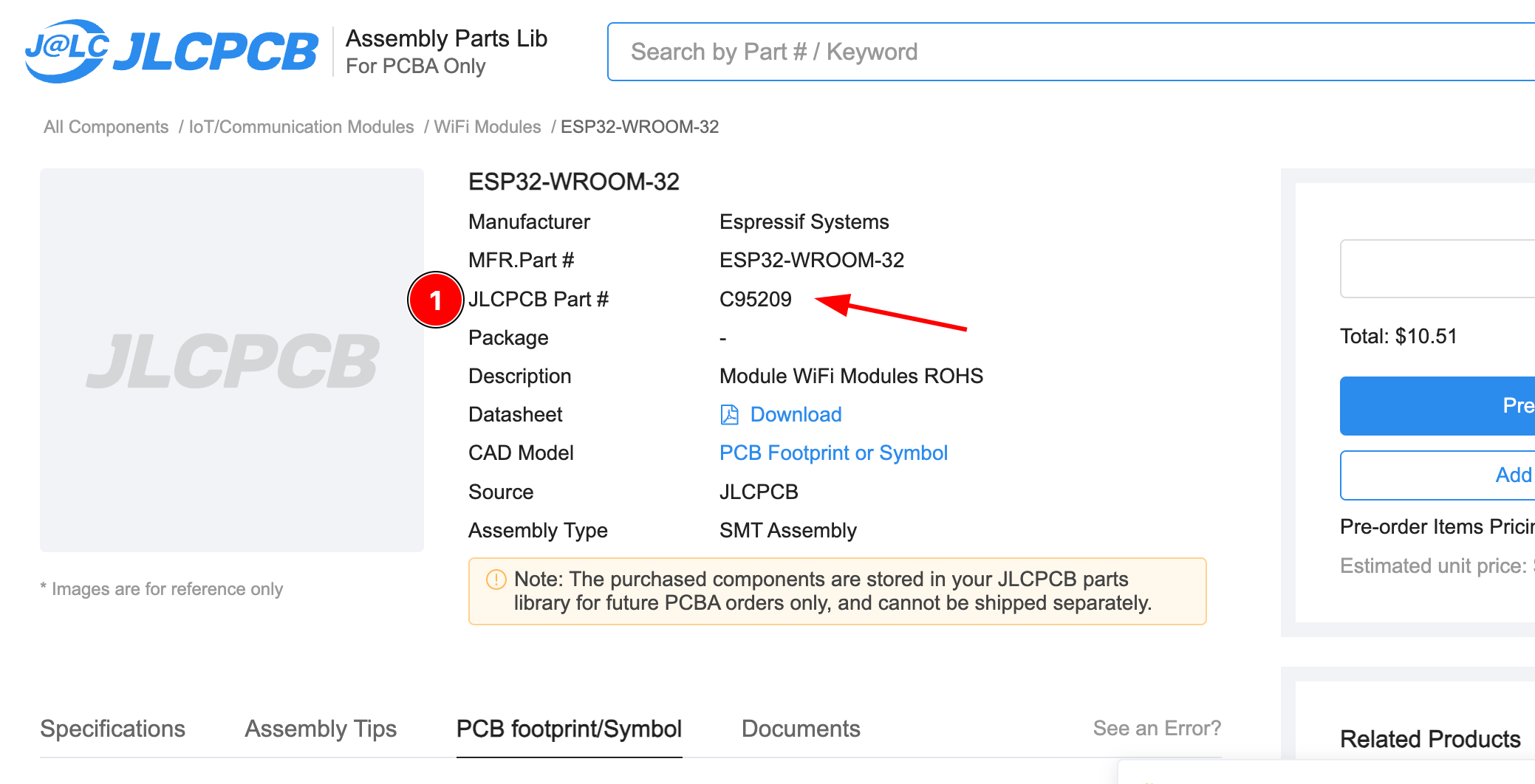Switch to the Specifications tab
This screenshot has width=1535, height=784.
tap(112, 729)
